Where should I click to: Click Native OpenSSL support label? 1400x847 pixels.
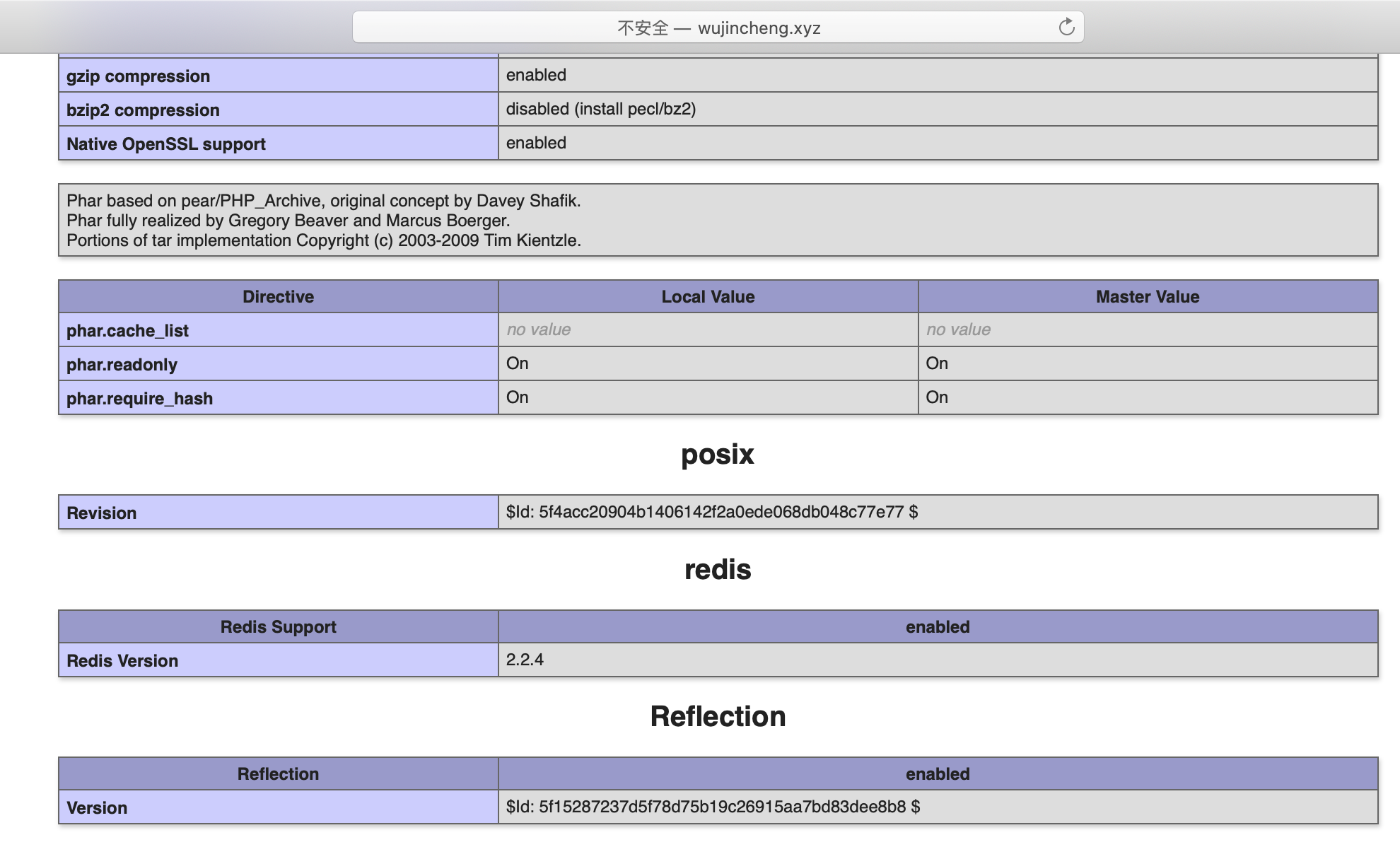click(x=166, y=144)
